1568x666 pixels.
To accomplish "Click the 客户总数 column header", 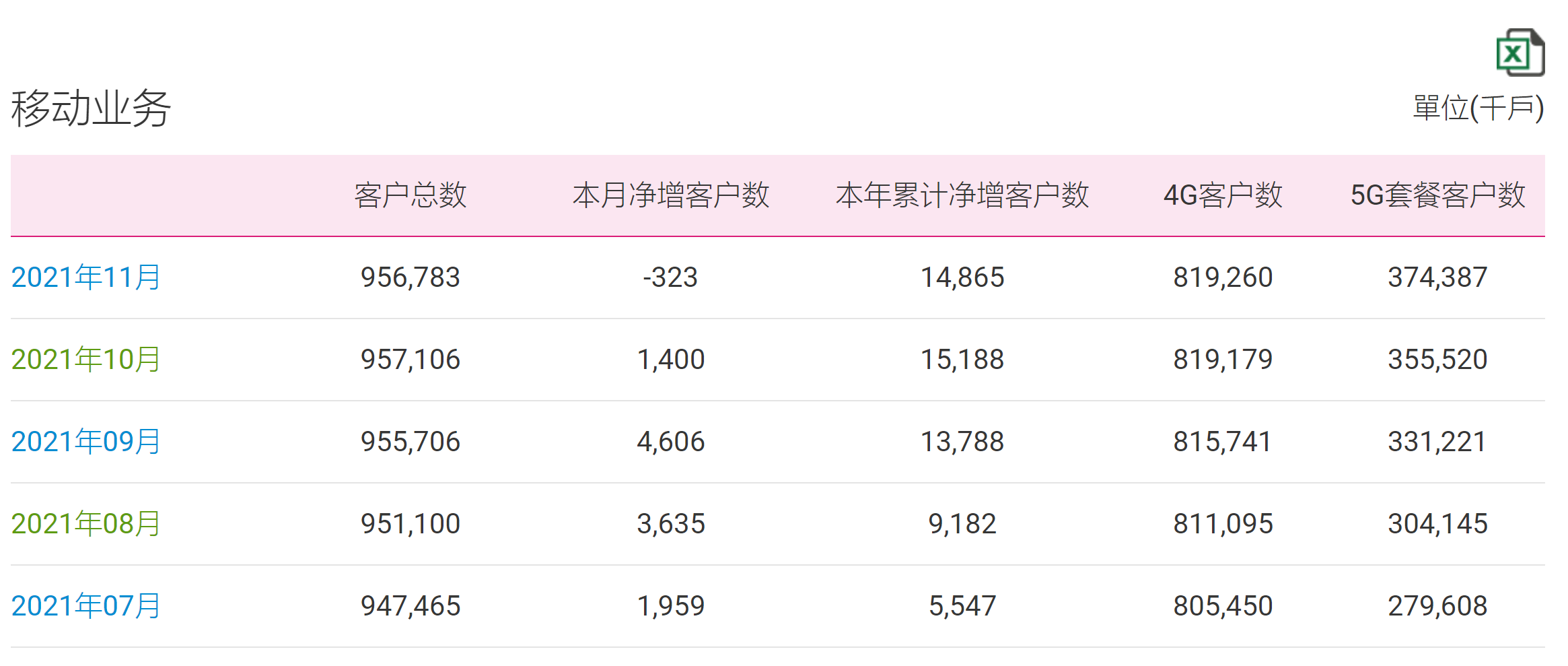I will [411, 195].
